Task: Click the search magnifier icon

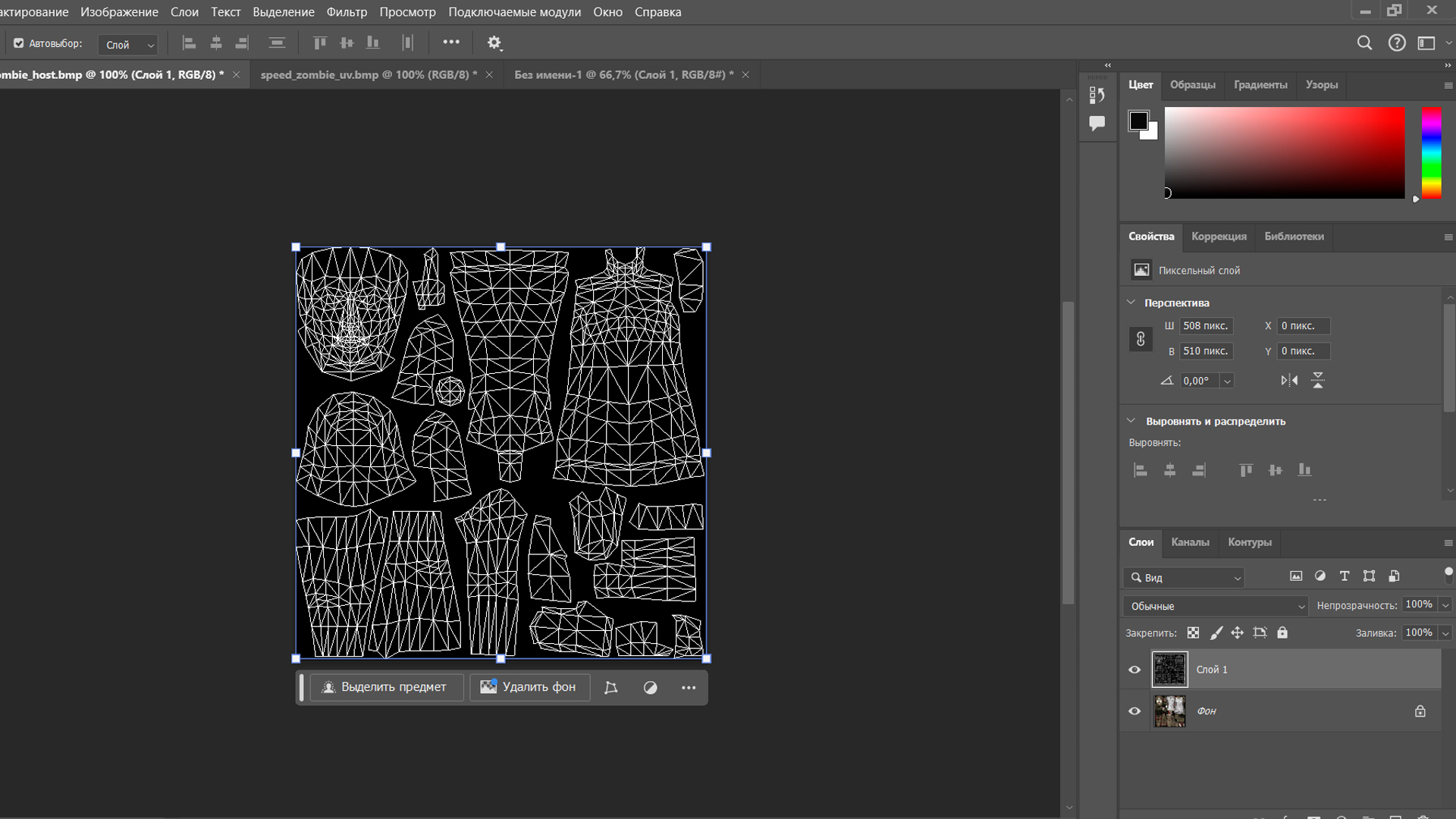Action: pos(1364,43)
